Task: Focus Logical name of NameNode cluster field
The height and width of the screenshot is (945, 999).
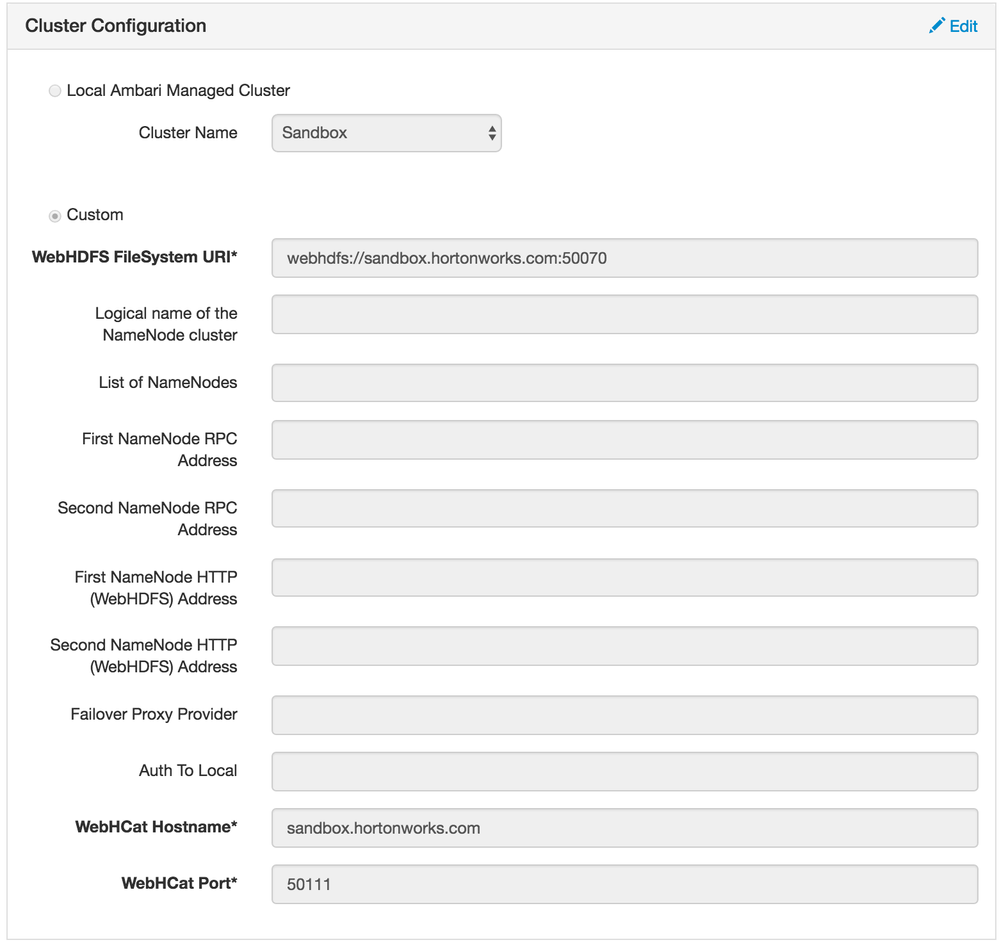Action: pos(624,314)
